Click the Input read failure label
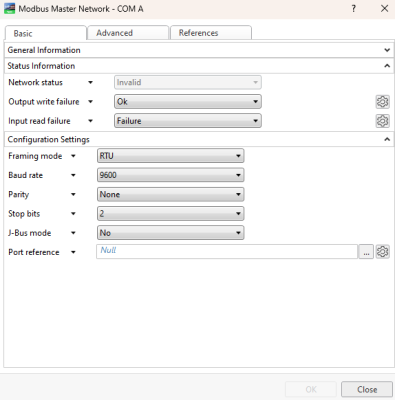395x400 pixels. click(39, 121)
